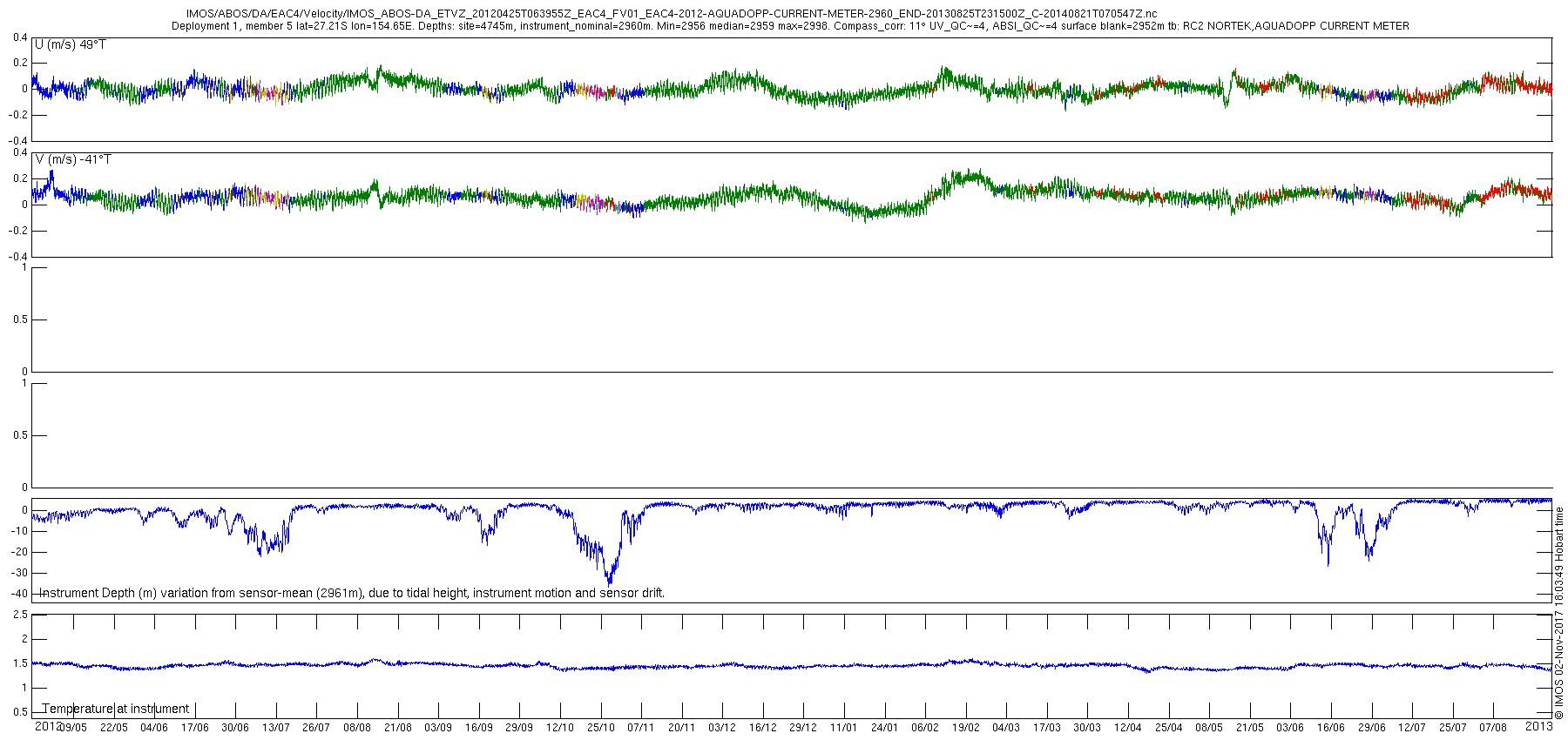
Task: Select the '25/04' date tick label
Action: pos(1169,728)
